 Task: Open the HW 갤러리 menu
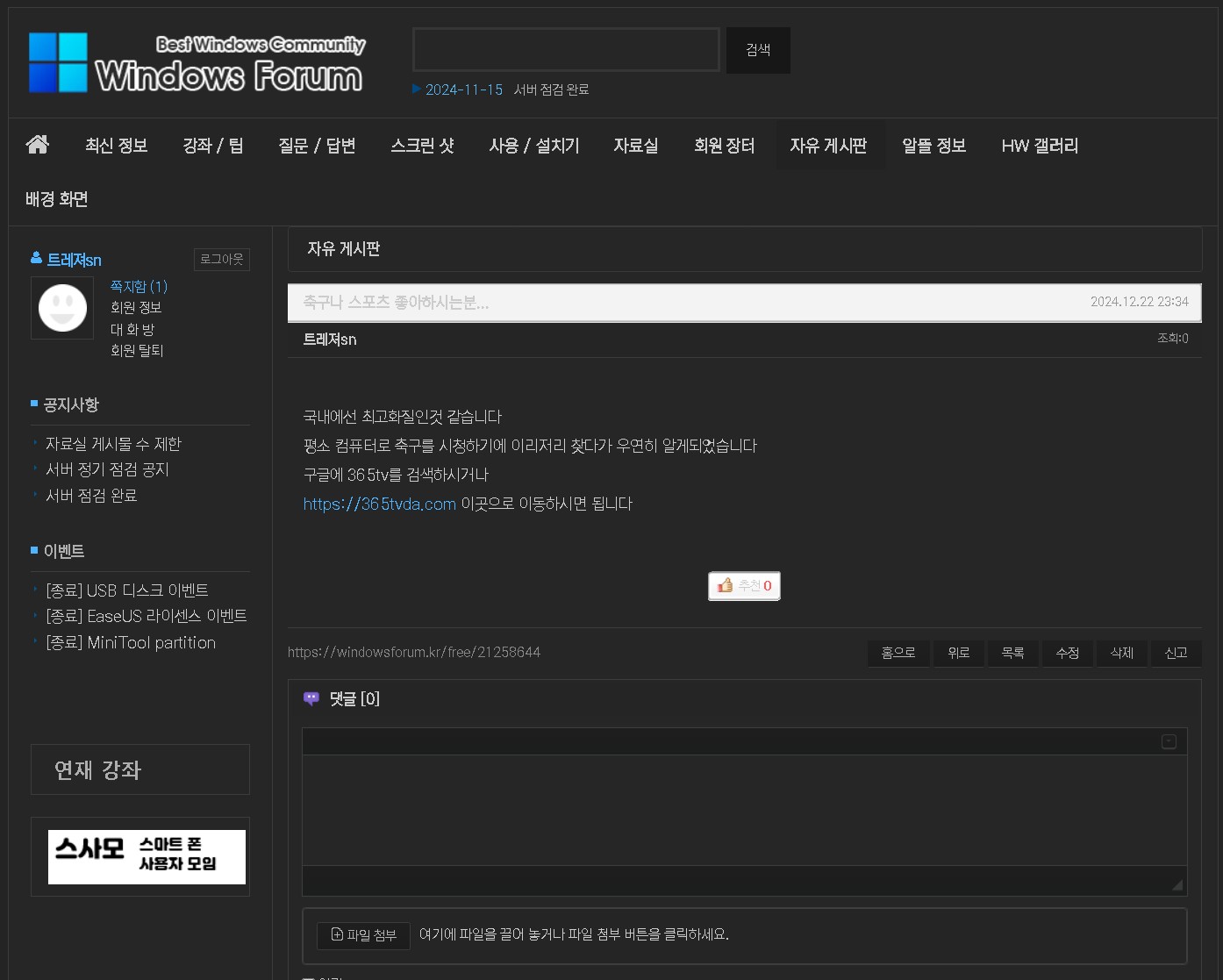[x=1040, y=146]
